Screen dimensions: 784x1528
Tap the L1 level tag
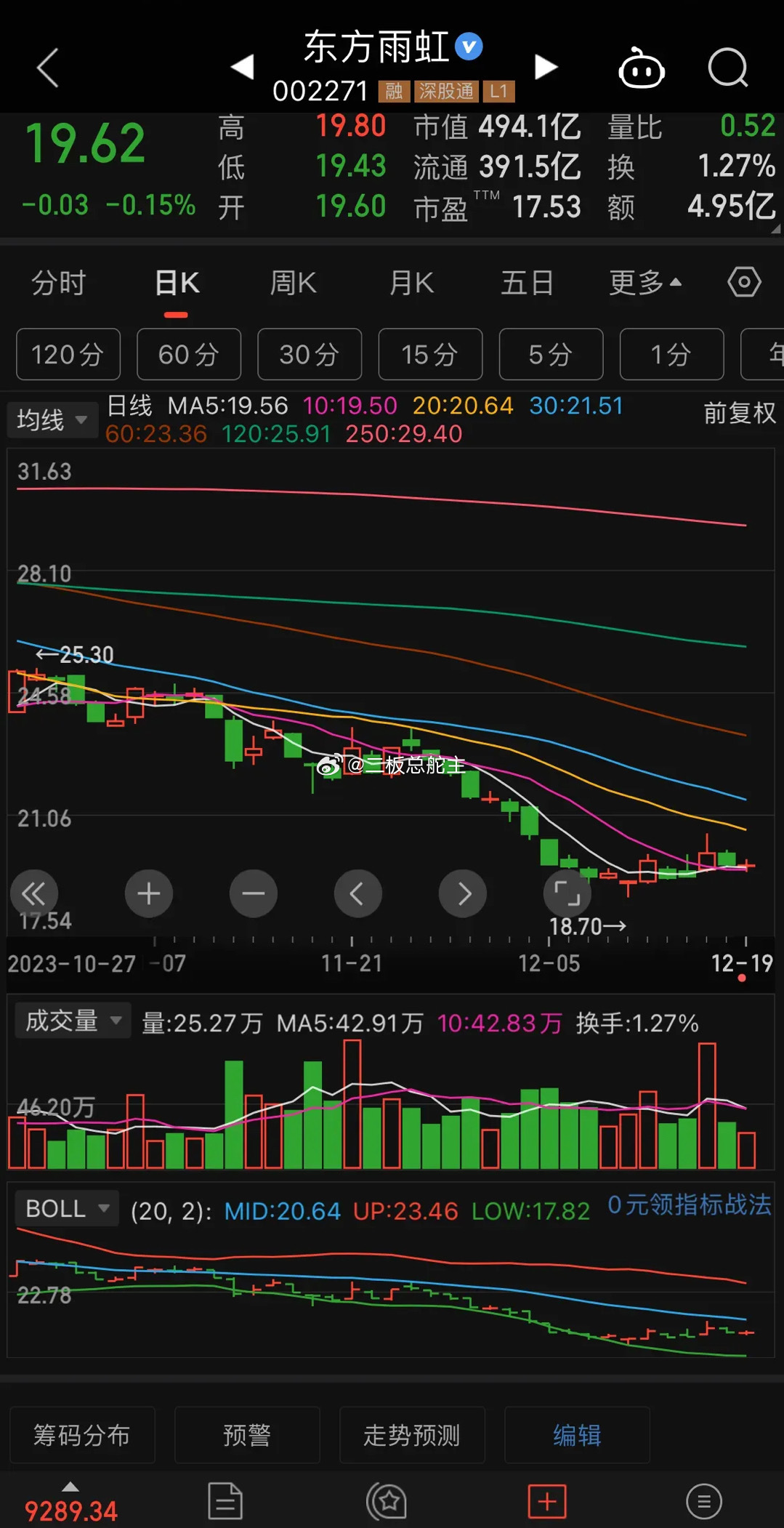tap(498, 91)
